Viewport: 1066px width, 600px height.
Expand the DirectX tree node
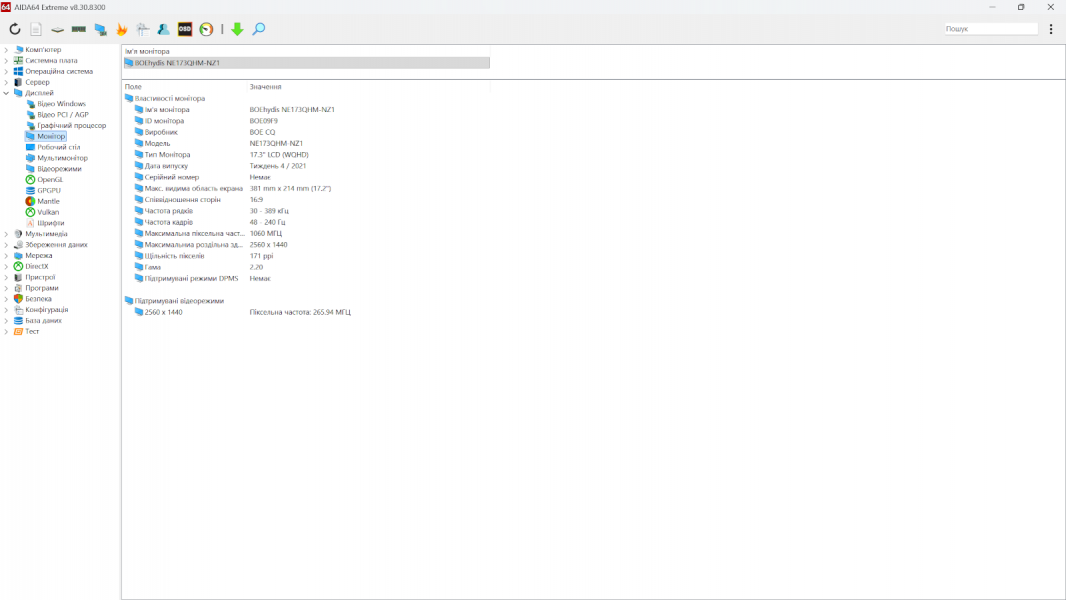6,266
